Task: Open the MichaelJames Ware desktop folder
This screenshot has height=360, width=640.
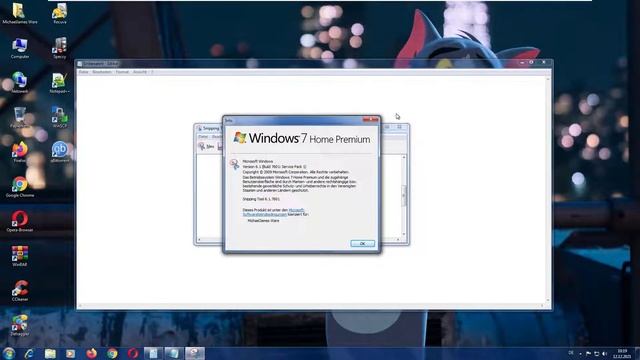Action: (20, 13)
